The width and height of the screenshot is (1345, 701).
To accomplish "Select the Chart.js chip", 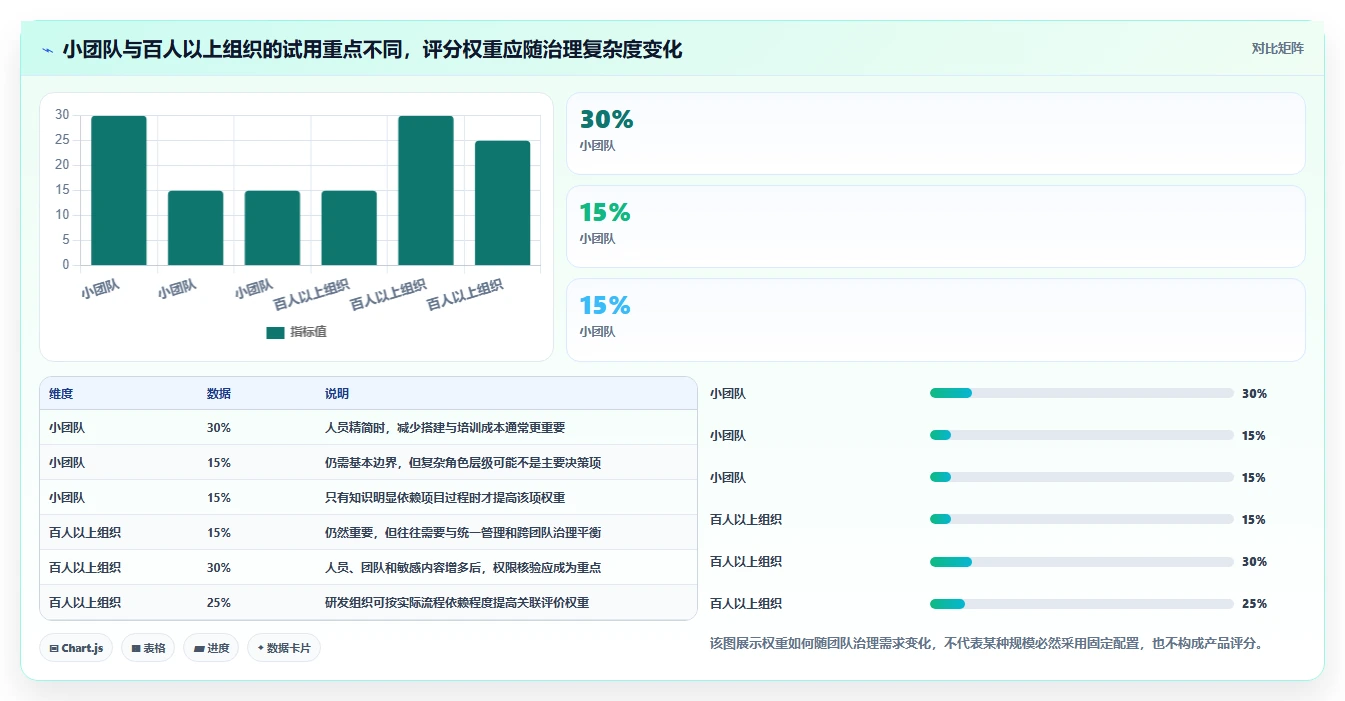I will click(77, 648).
